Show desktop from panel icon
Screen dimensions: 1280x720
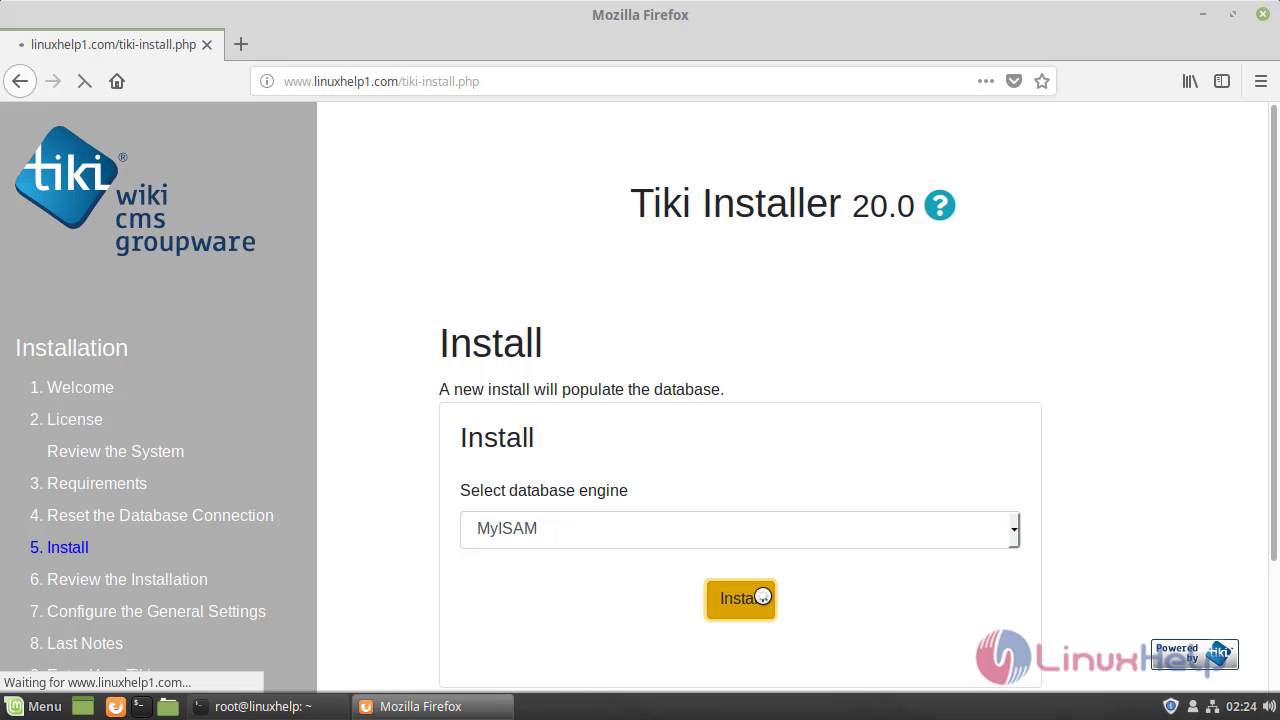click(83, 706)
